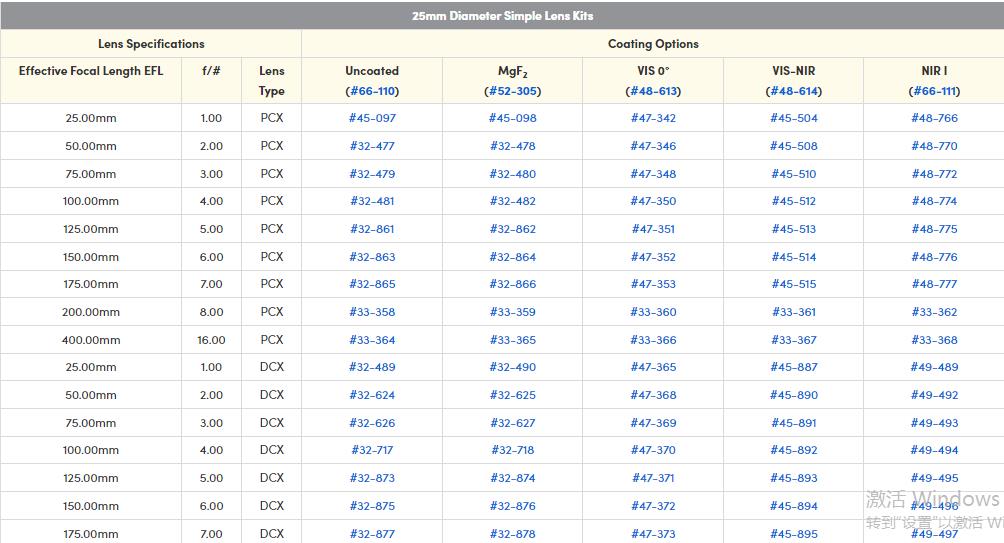Open the VIS-NIR kit link #48-614
1004x543 pixels.
pos(794,91)
